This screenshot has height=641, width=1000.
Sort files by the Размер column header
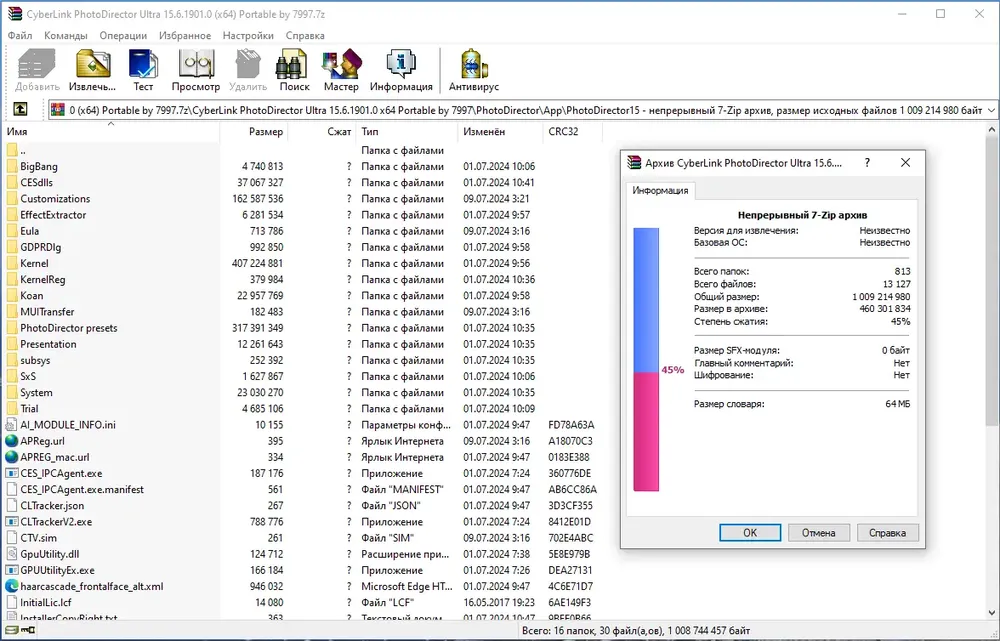[x=266, y=132]
